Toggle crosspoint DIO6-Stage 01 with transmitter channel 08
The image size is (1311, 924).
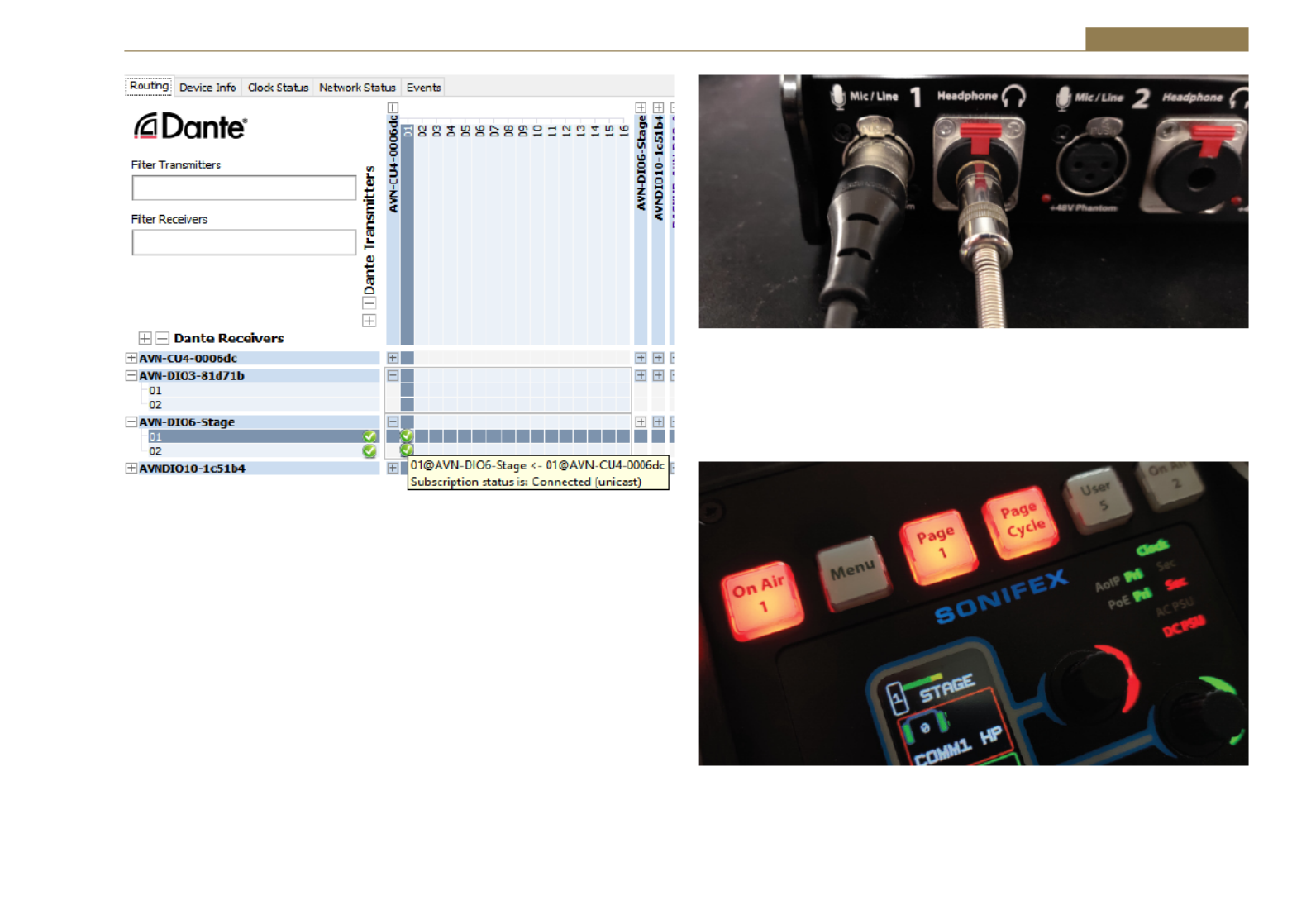point(508,436)
